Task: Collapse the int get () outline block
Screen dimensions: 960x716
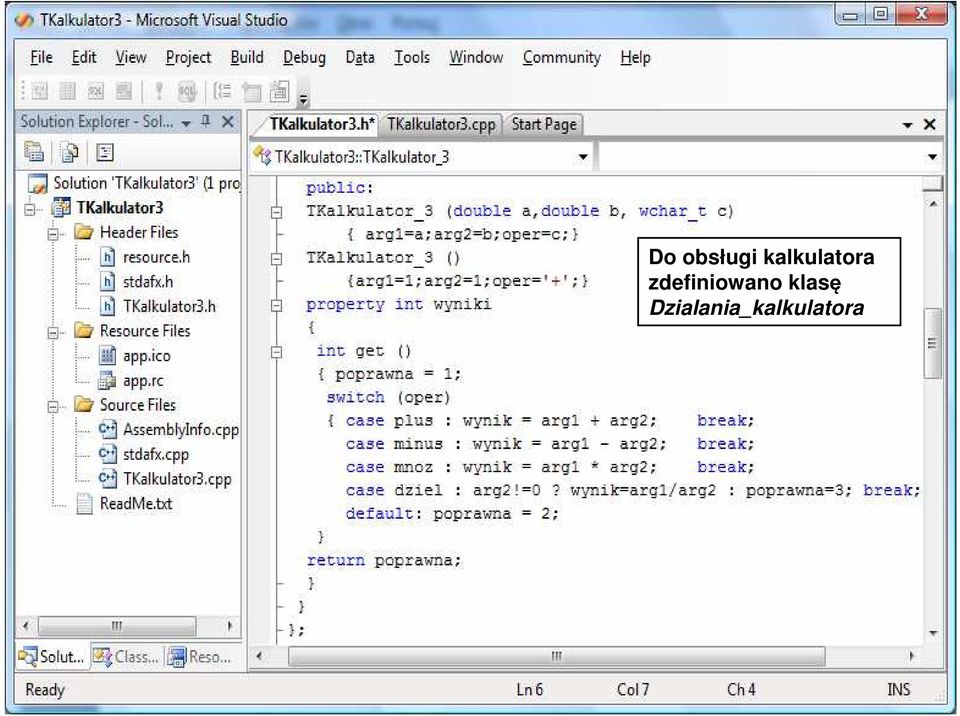Action: 277,352
